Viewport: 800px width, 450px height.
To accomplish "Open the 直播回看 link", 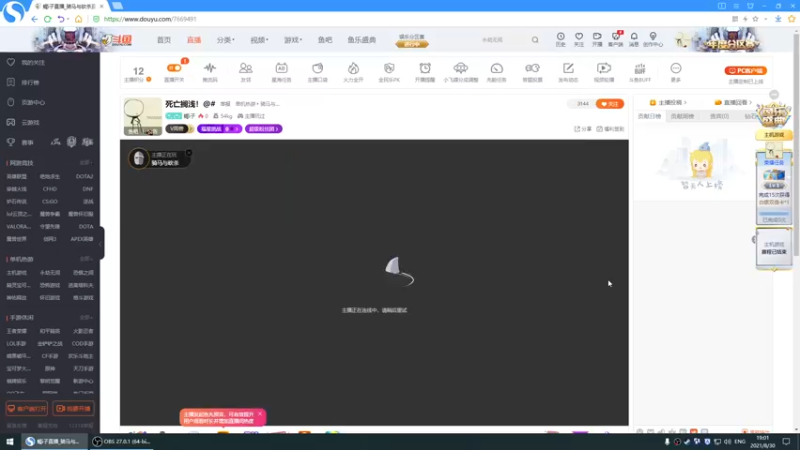I will coord(734,103).
